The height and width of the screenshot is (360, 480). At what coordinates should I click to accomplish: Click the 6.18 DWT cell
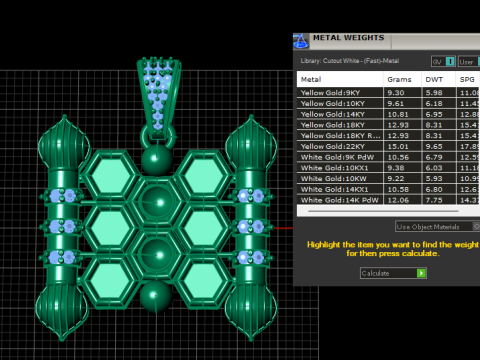(x=438, y=103)
